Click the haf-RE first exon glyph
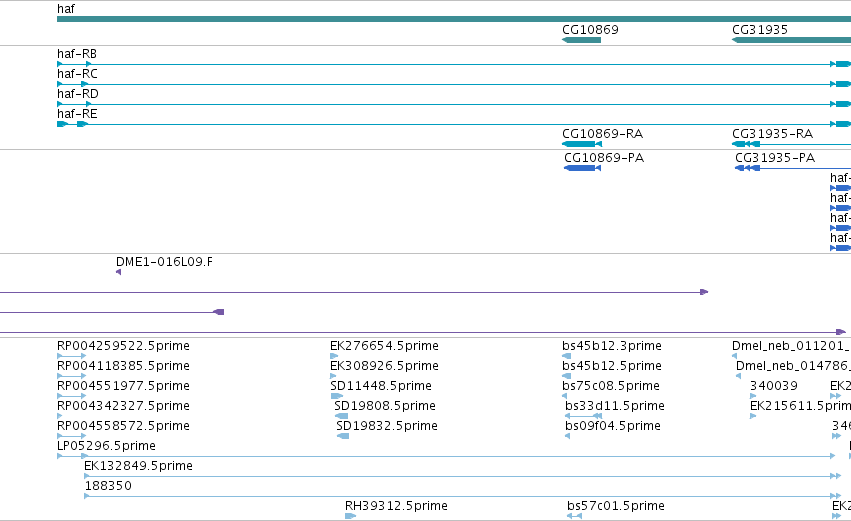851x521 pixels. tap(62, 124)
